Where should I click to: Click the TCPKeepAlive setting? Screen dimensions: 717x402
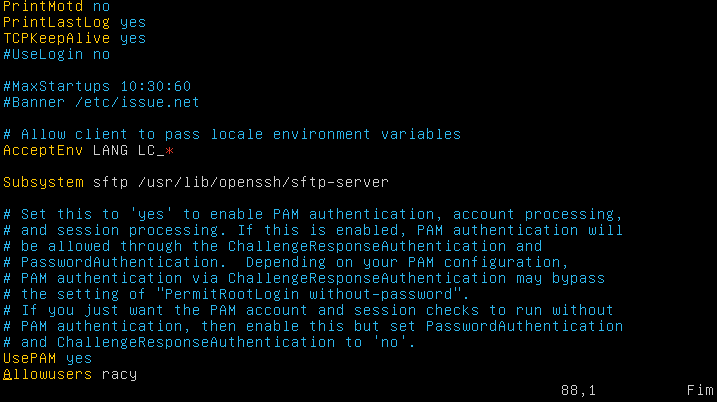click(56, 38)
